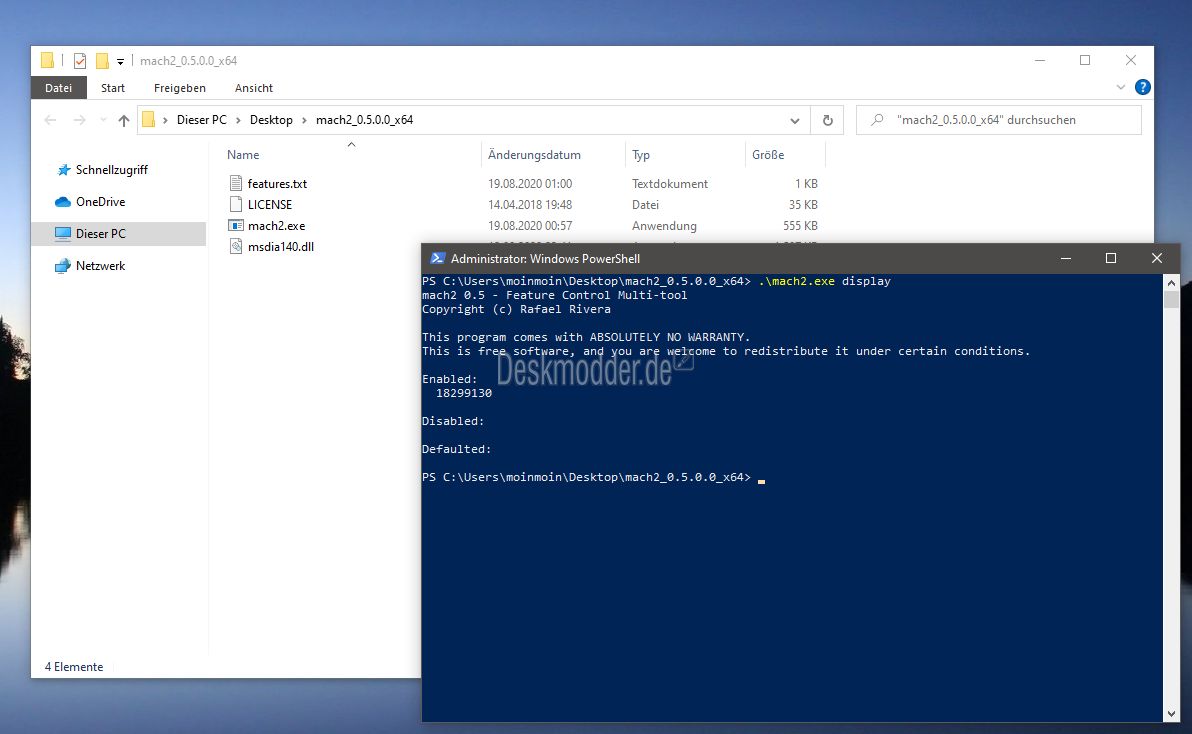1192x734 pixels.
Task: Click the new folder quick access icon
Action: pyautogui.click(x=102, y=61)
